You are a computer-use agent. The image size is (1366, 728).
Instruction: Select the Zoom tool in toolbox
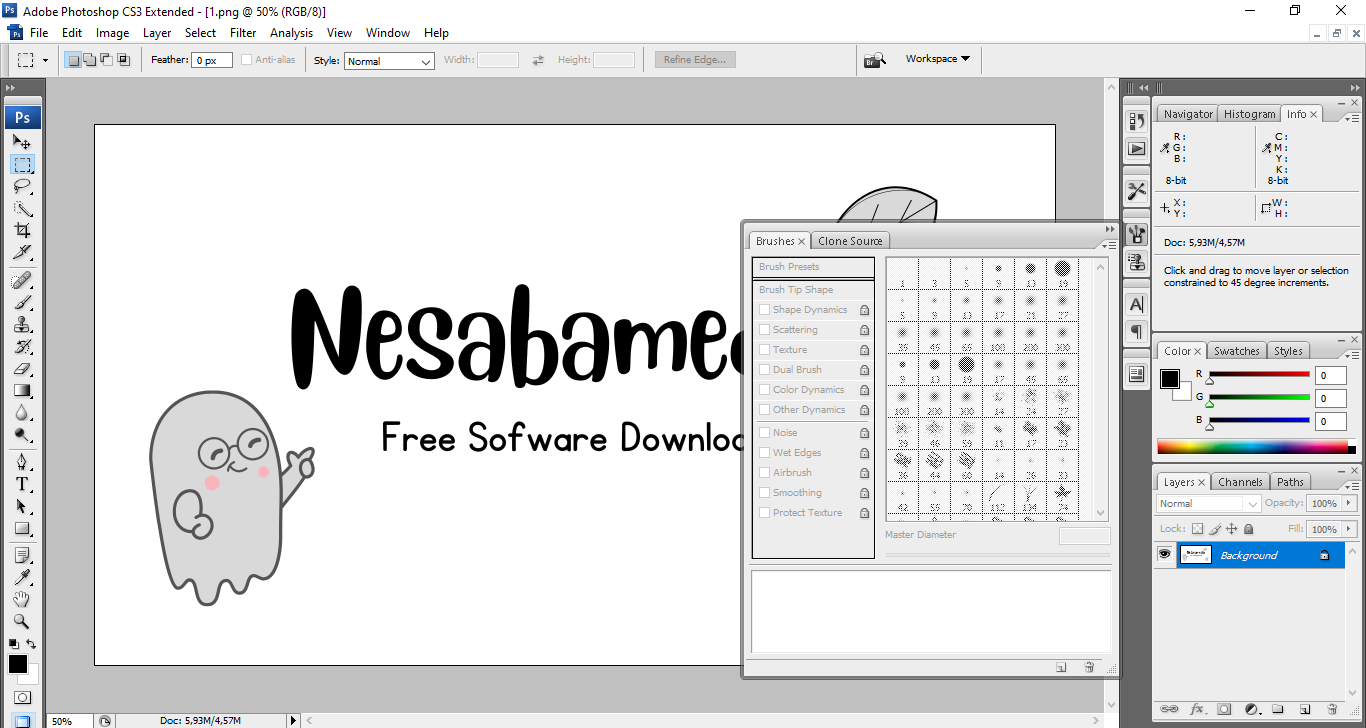22,621
